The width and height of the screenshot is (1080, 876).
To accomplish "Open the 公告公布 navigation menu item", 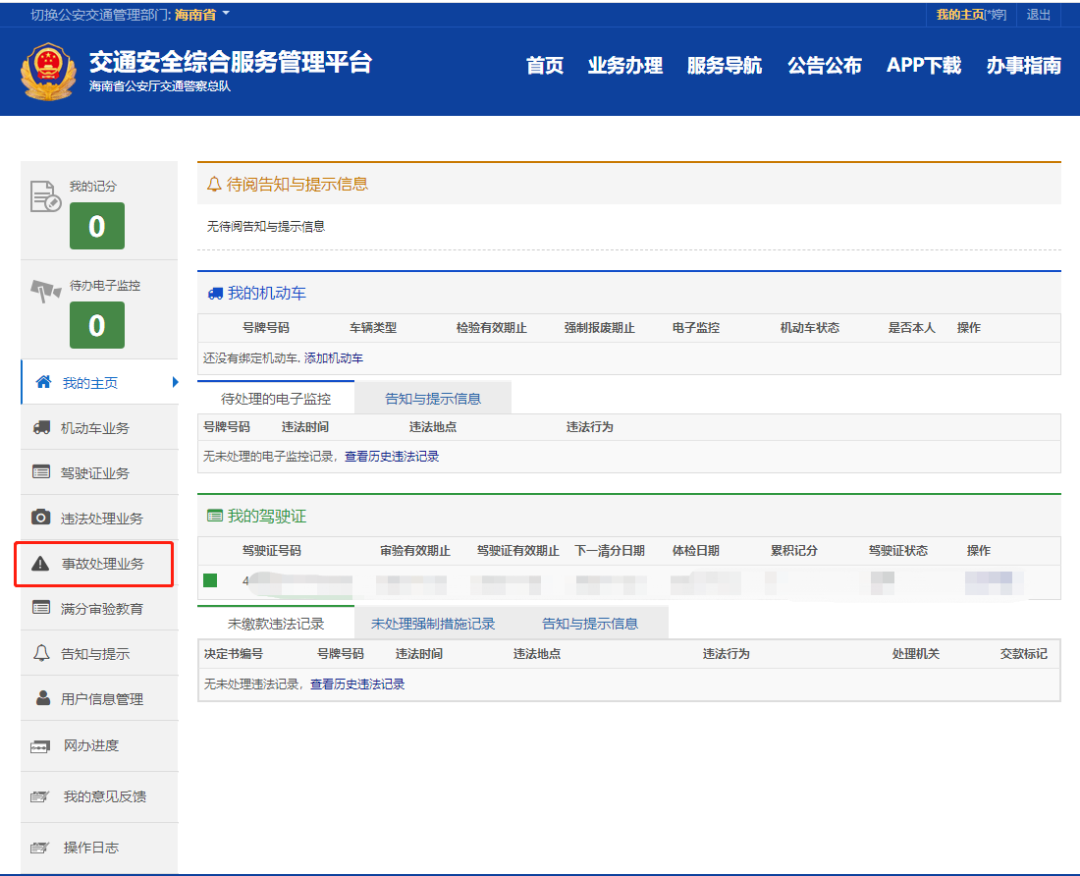I will (x=824, y=66).
